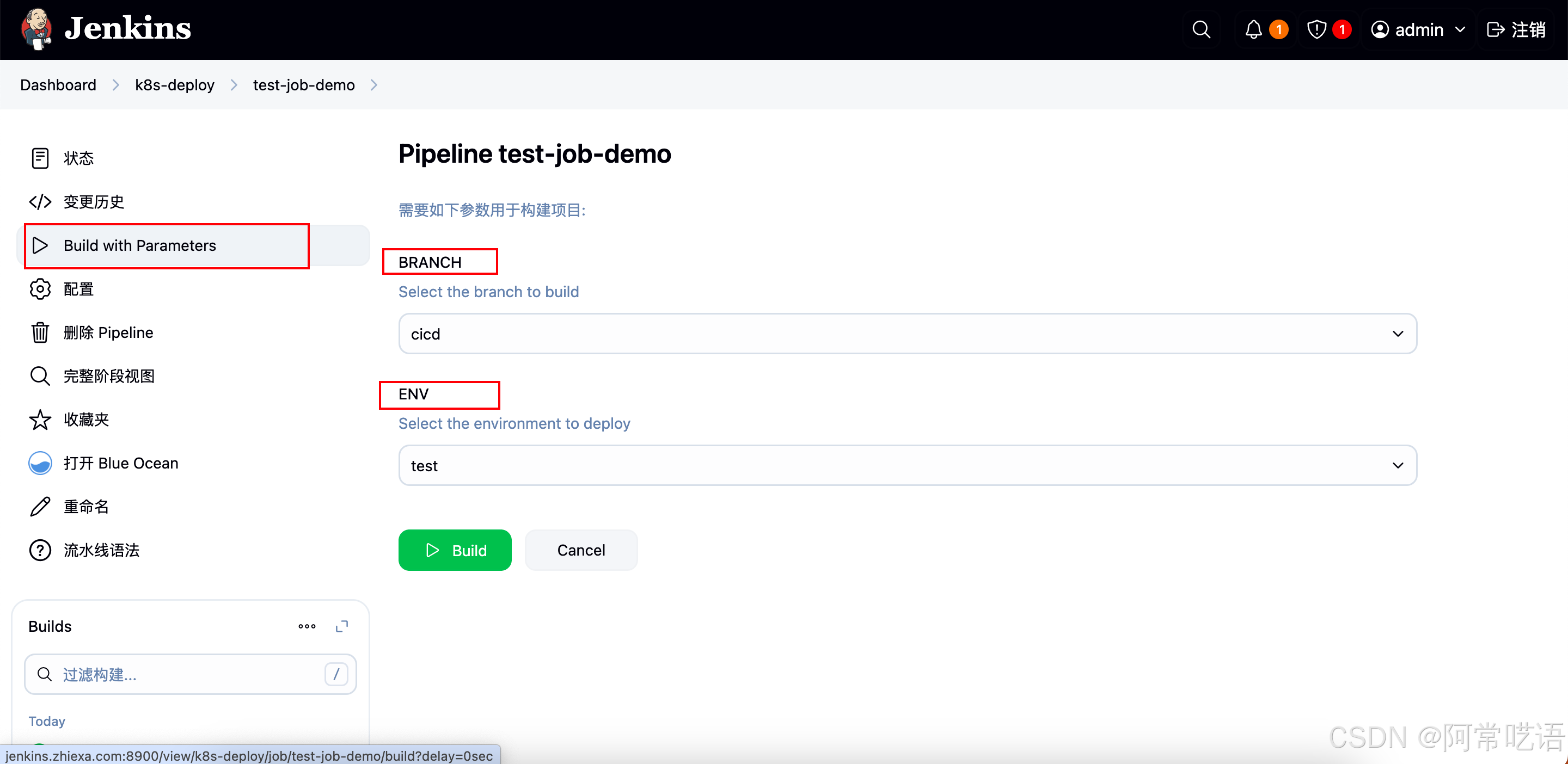Open 流水线语法 help question-mark item
The image size is (1568, 764).
tap(101, 550)
